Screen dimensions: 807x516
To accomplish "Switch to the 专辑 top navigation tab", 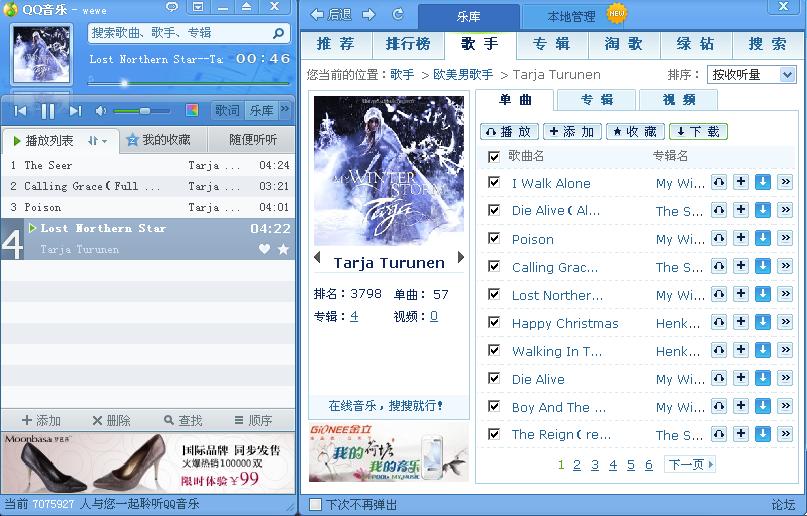I will pyautogui.click(x=551, y=44).
